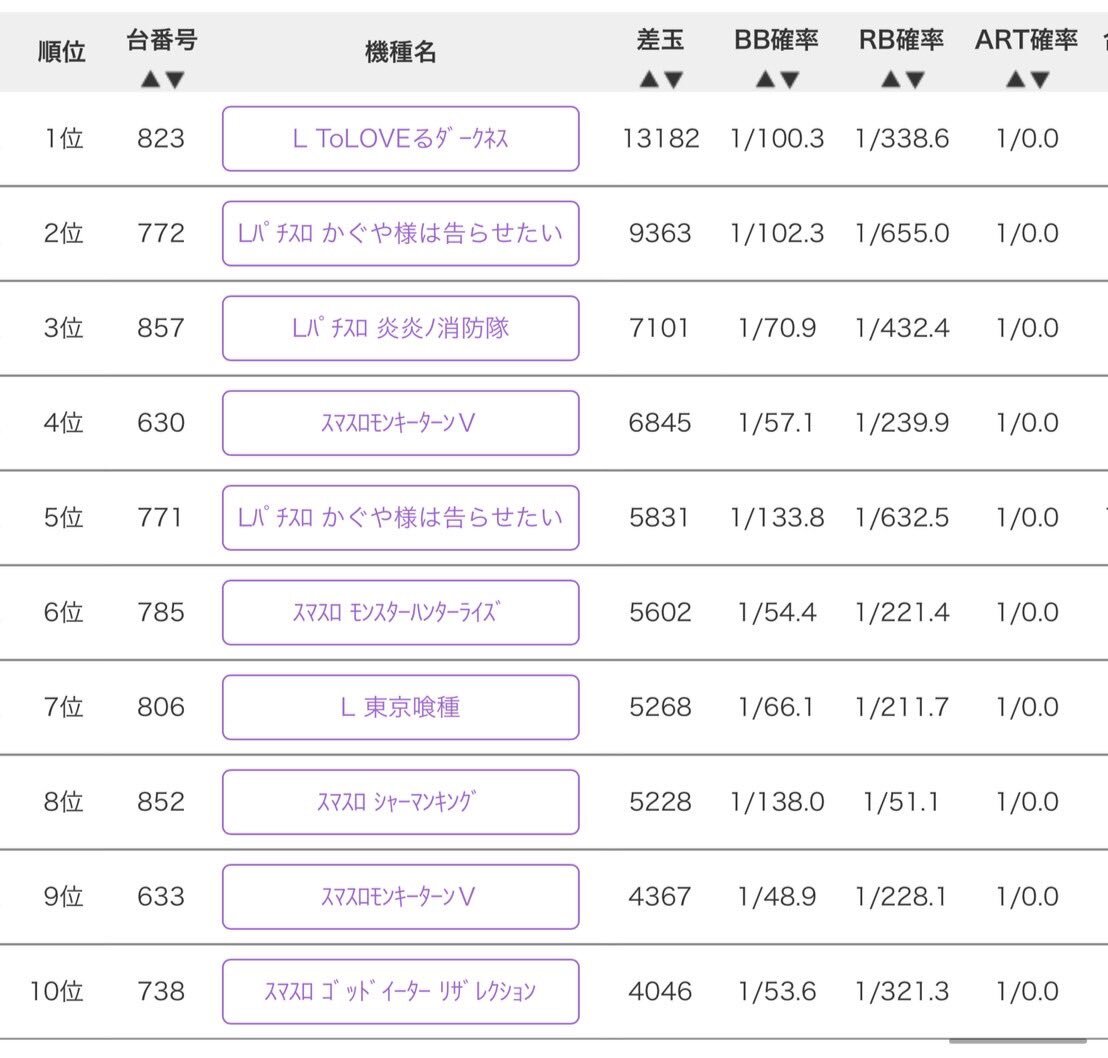Open スマスロ ゴッドイーター リザレクション button
This screenshot has height=1058, width=1108.
(401, 991)
